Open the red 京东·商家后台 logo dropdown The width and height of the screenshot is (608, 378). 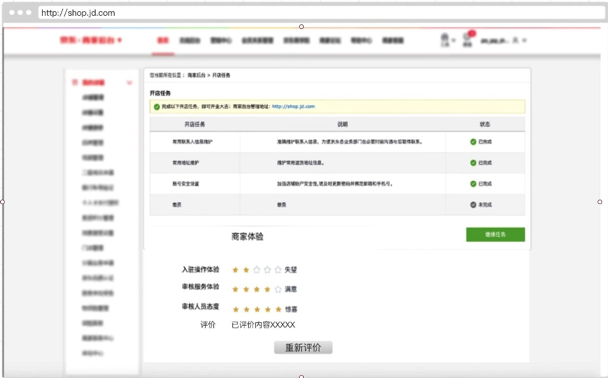tap(91, 40)
